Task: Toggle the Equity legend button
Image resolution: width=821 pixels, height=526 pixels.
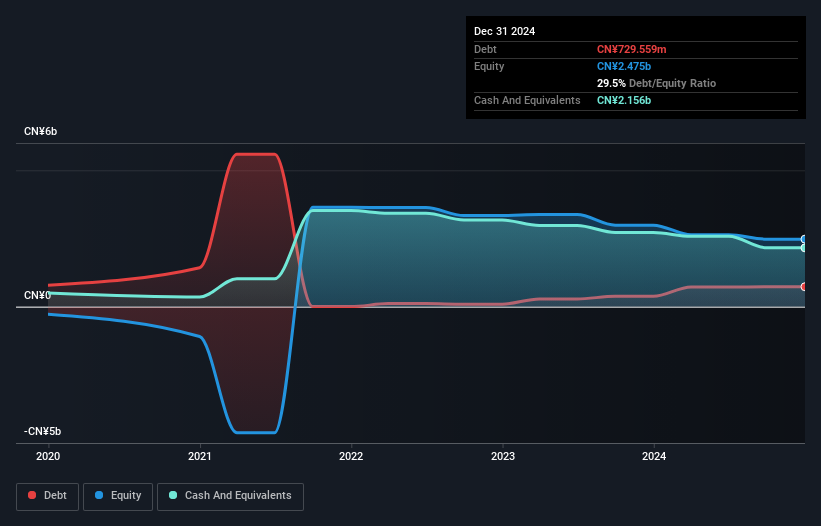Action: point(118,496)
